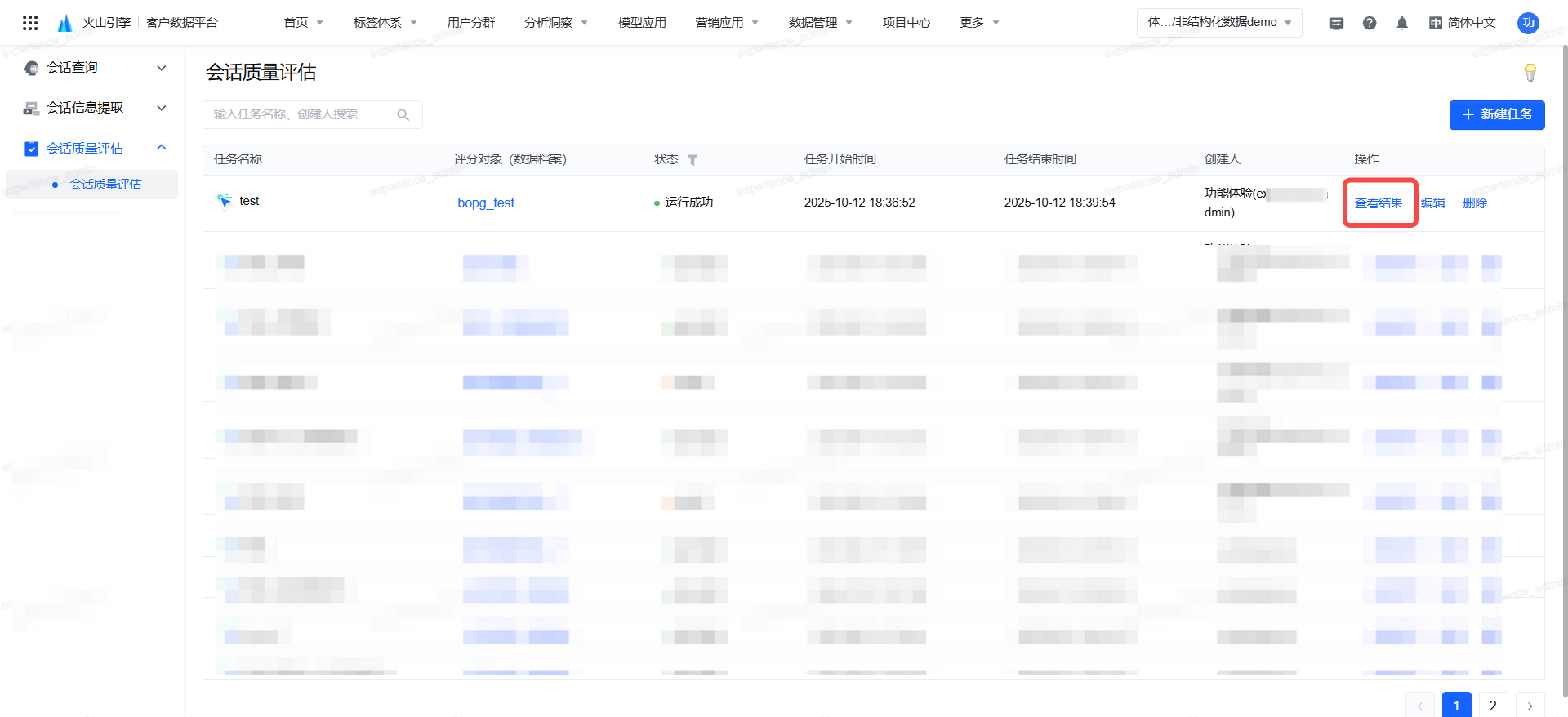Click 删除 for test task

click(1475, 203)
